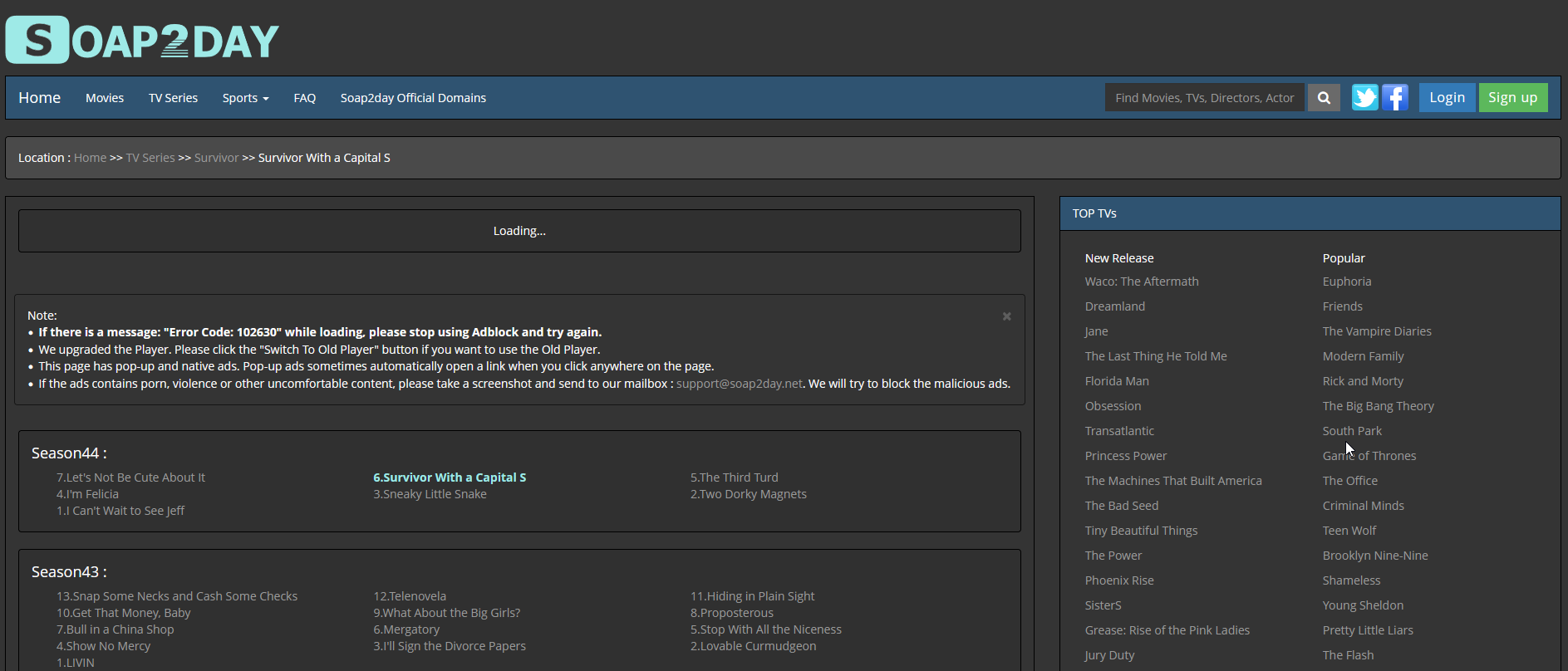Viewport: 1568px width, 671px height.
Task: Click TV Series in the breadcrumb
Action: (x=150, y=158)
